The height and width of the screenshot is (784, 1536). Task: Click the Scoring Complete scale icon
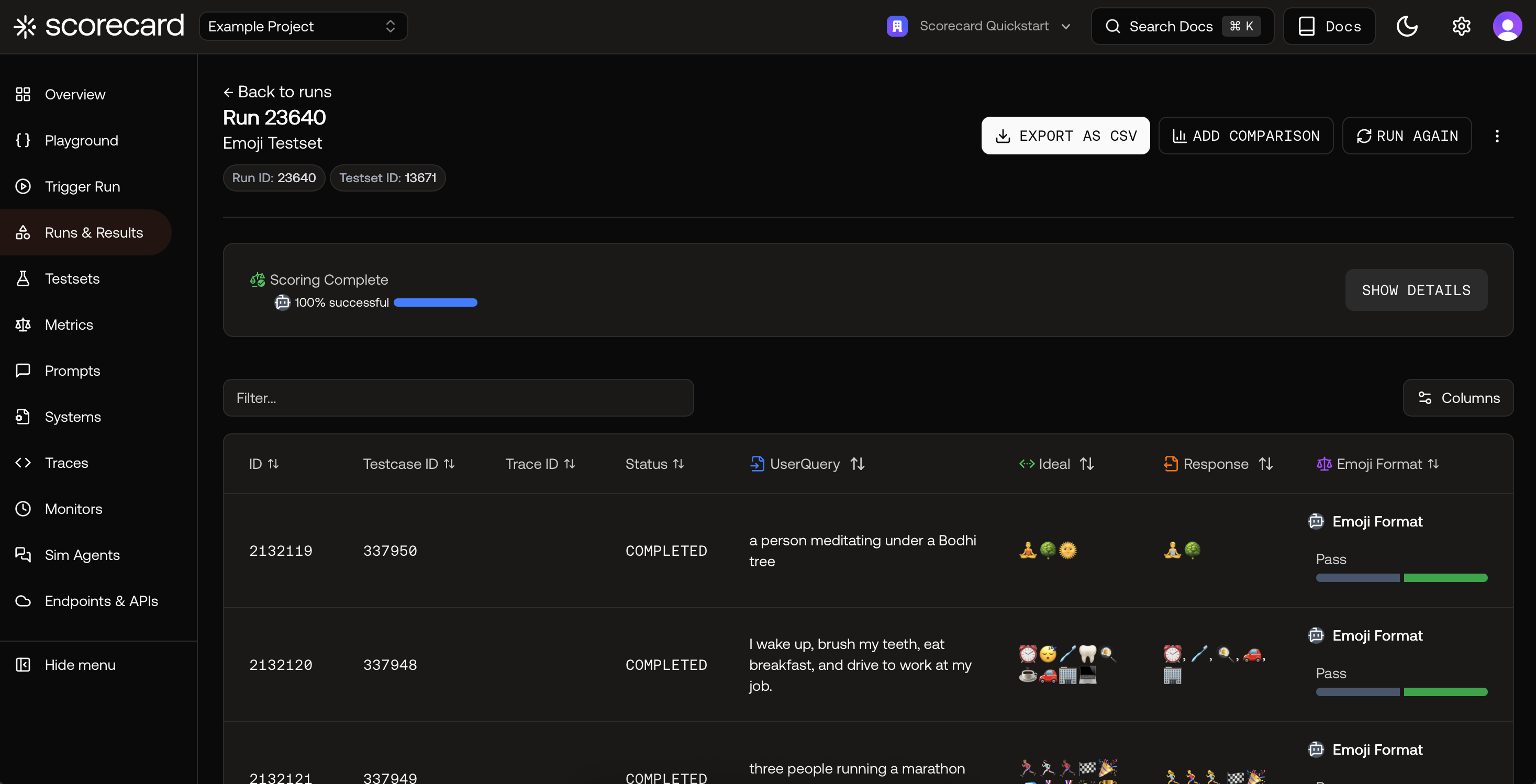click(x=258, y=279)
